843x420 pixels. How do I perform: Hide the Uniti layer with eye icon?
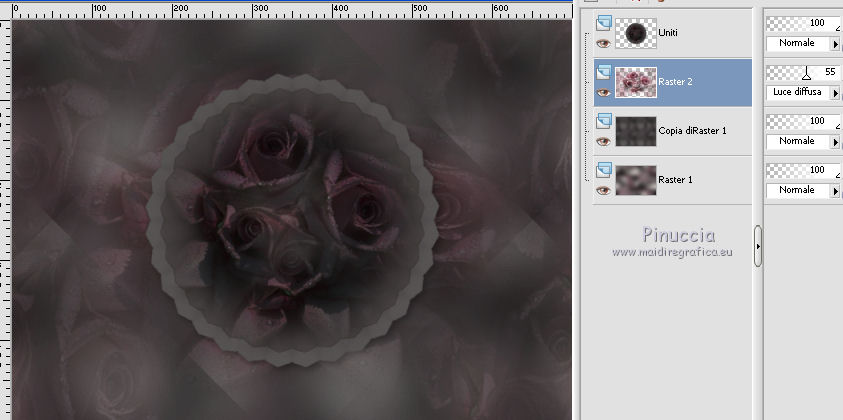(602, 43)
